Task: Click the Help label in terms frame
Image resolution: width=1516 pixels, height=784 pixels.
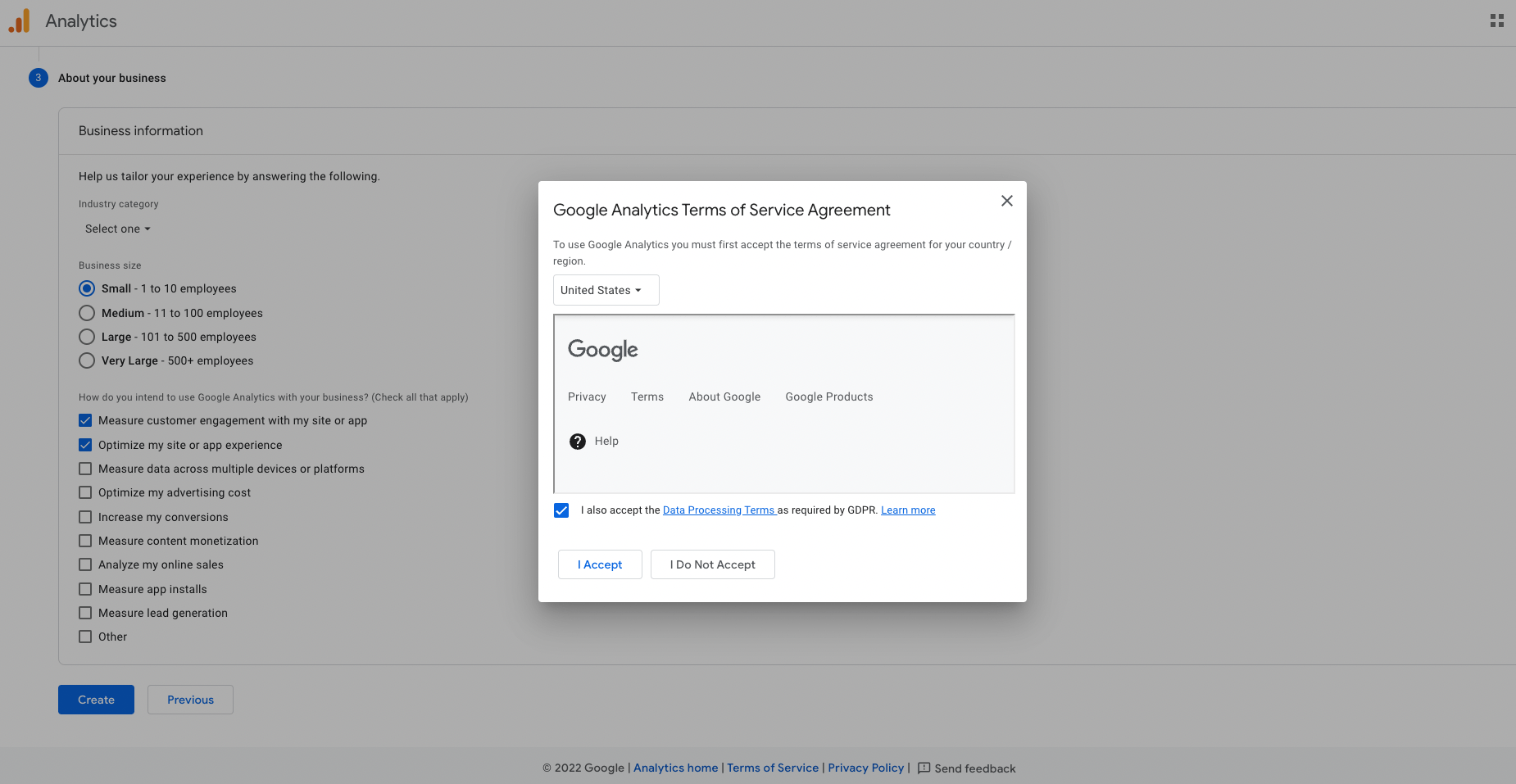Action: pyautogui.click(x=606, y=441)
